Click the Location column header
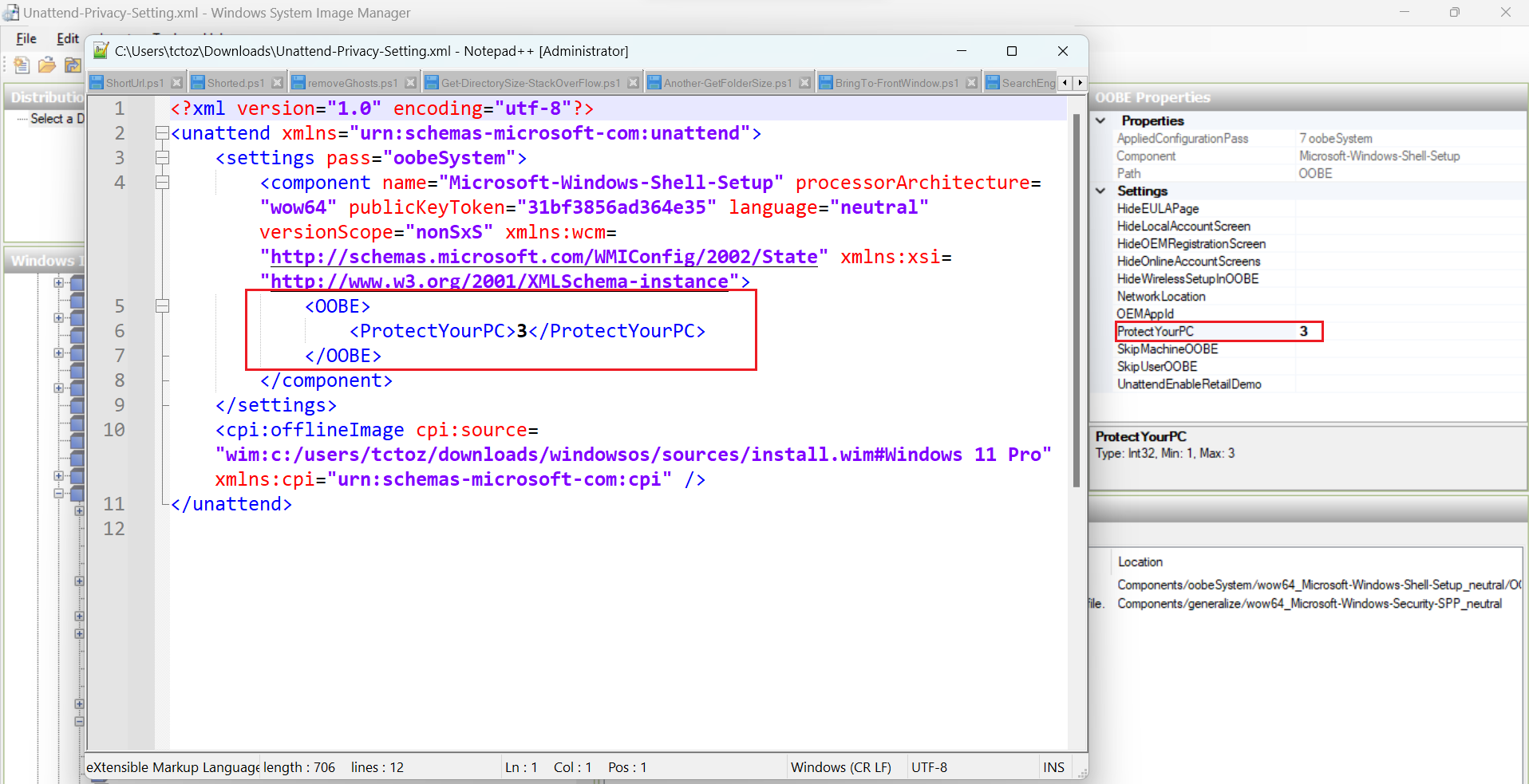1529x784 pixels. click(x=1140, y=562)
